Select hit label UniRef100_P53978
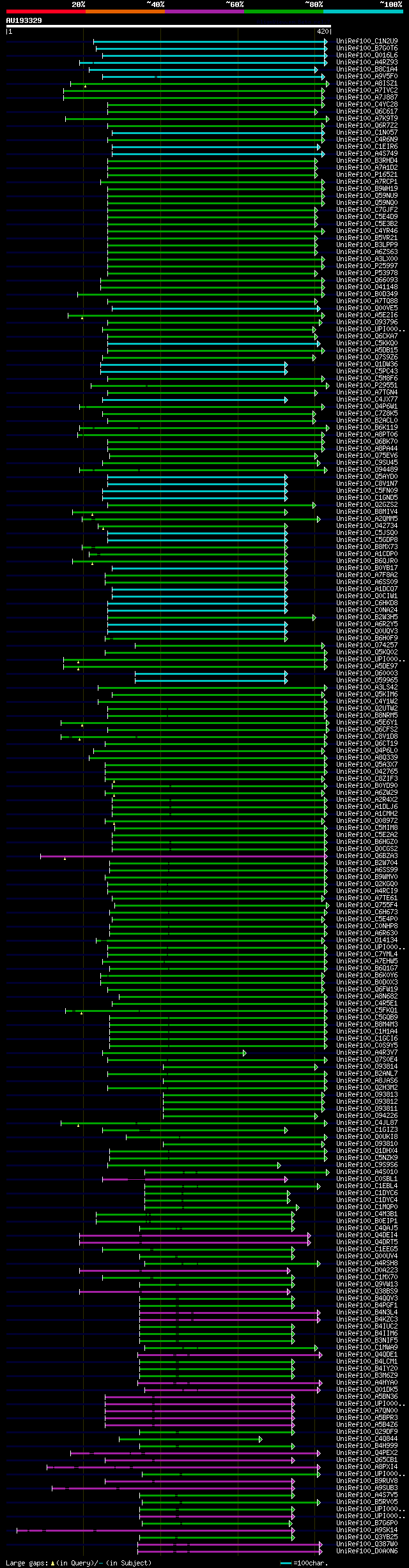The image size is (409, 1568). (367, 273)
